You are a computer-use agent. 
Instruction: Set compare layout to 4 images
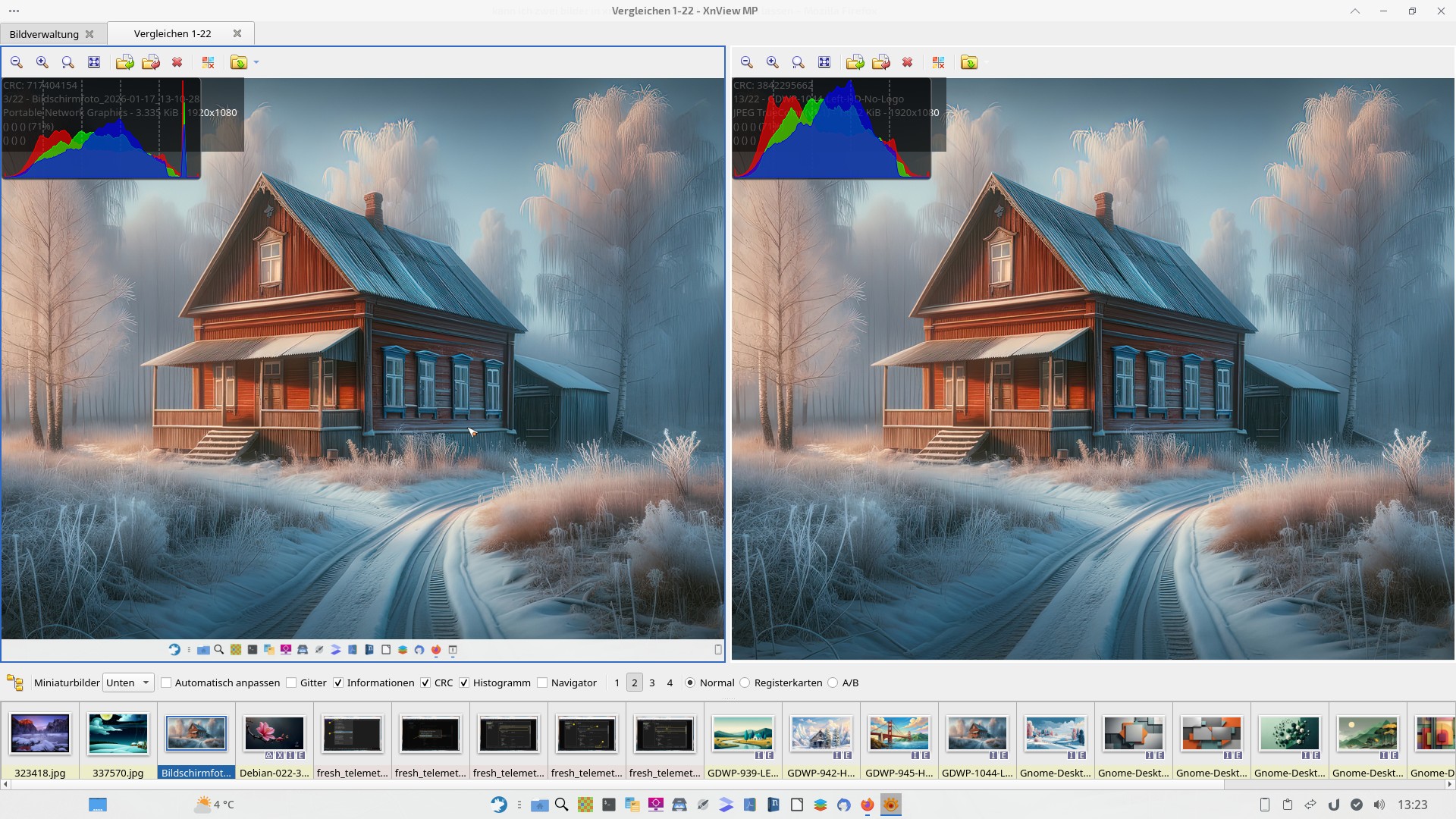tap(670, 682)
